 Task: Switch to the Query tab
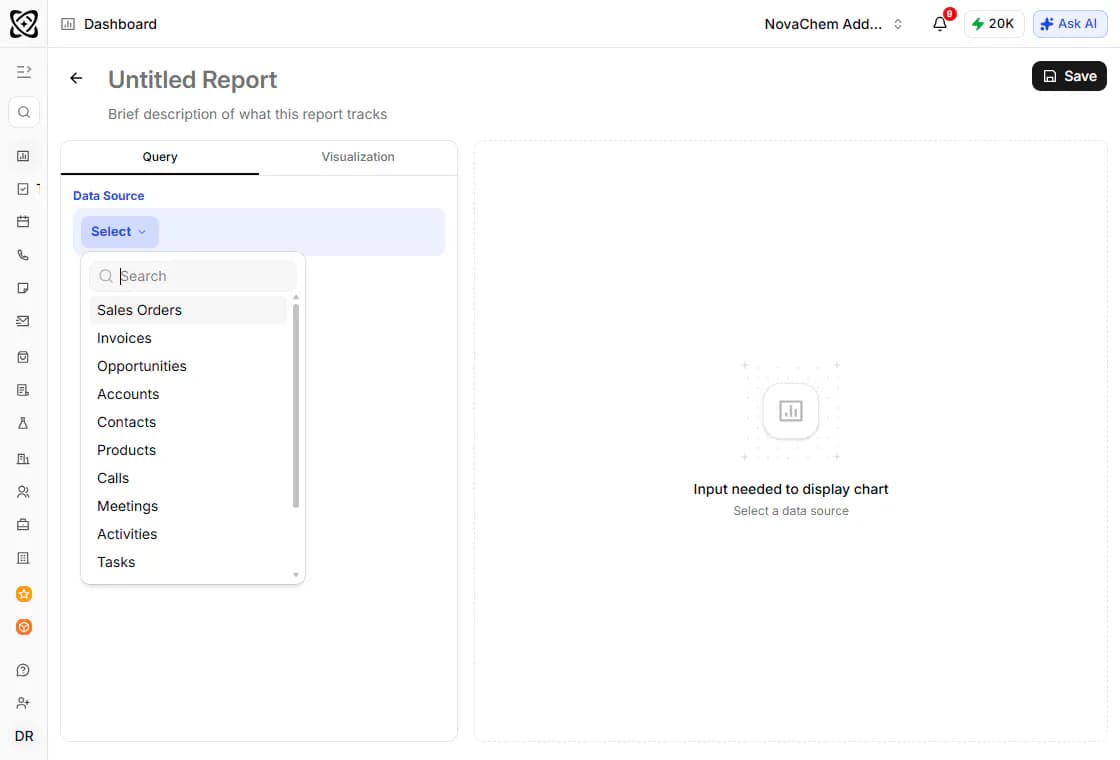coord(160,156)
